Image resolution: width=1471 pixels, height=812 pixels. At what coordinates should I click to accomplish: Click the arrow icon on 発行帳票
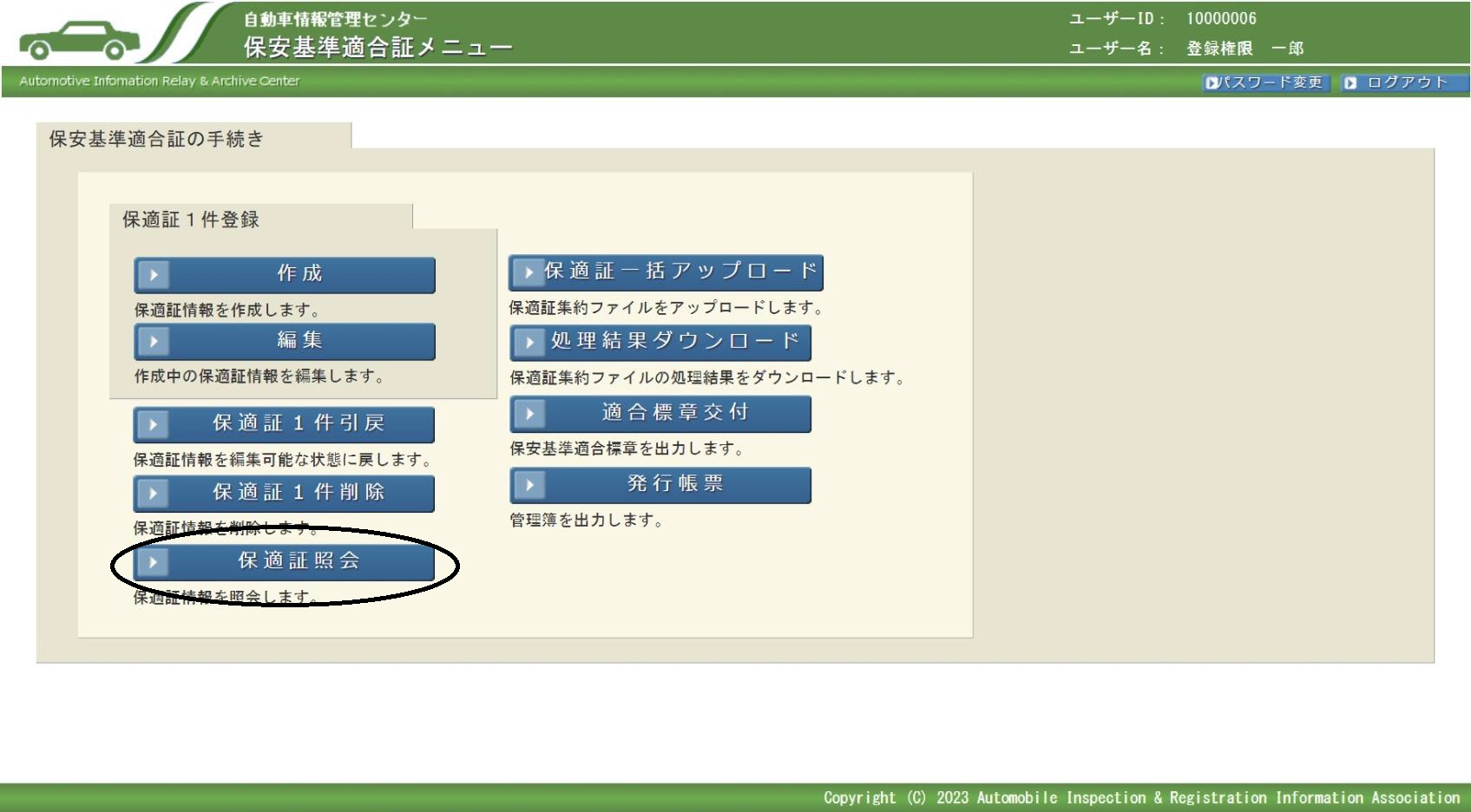click(529, 485)
